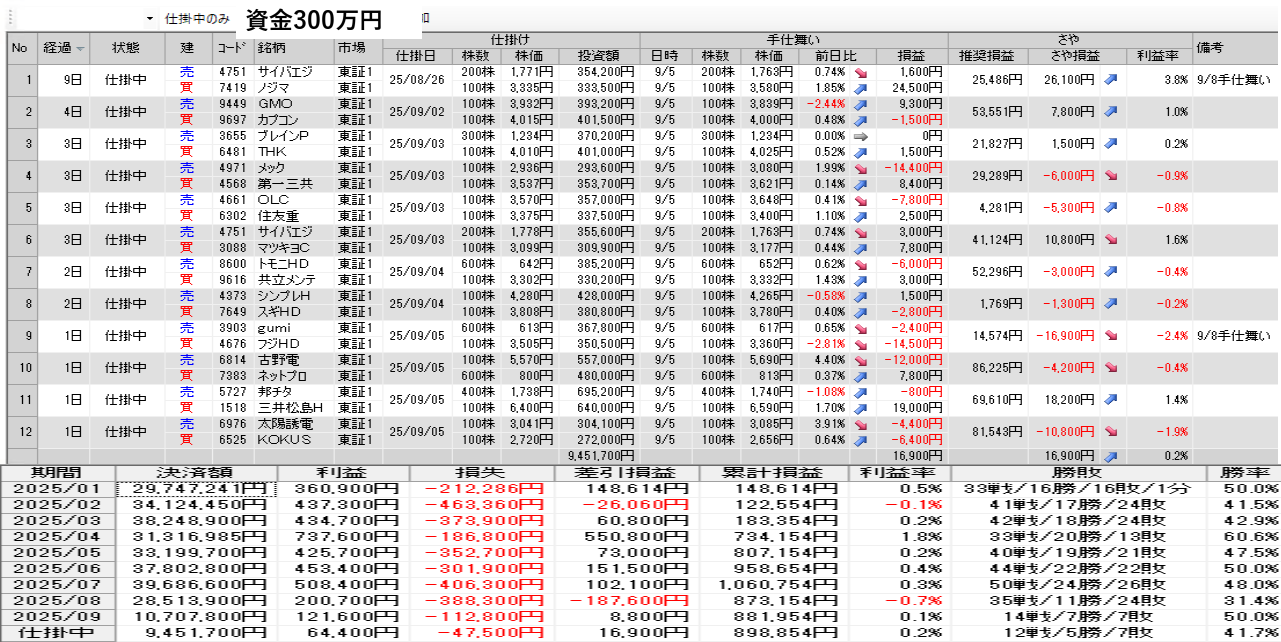
Task: Select the 29,747,241円 settlement cell for 2025/01
Action: coord(196,489)
